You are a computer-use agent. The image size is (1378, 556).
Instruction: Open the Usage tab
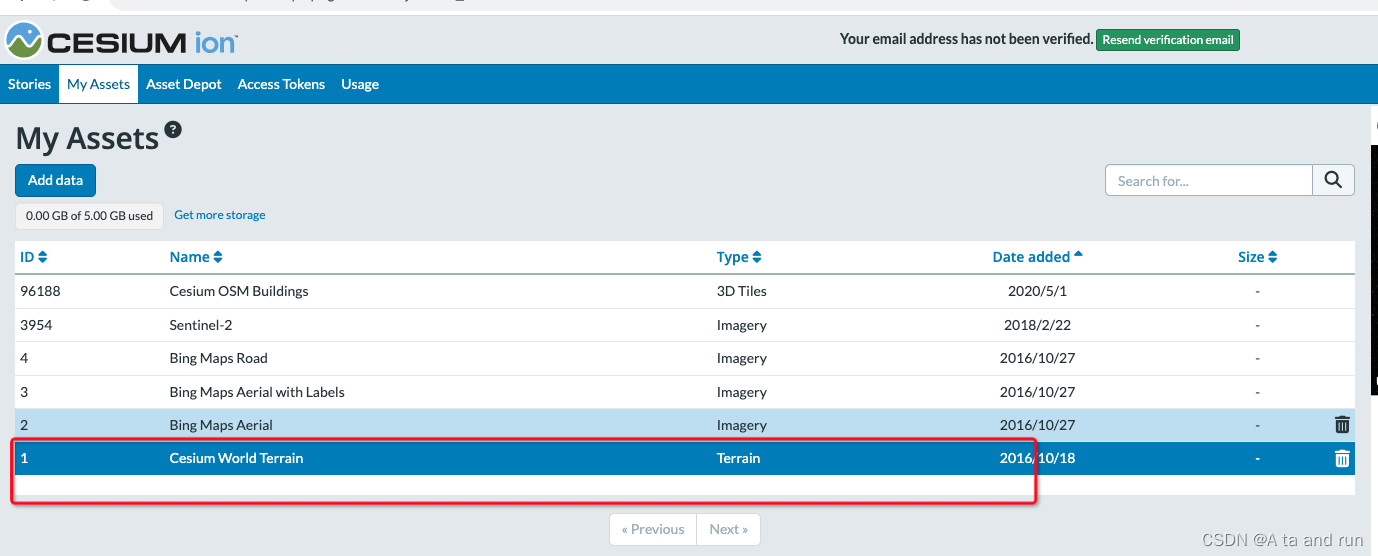(x=360, y=84)
